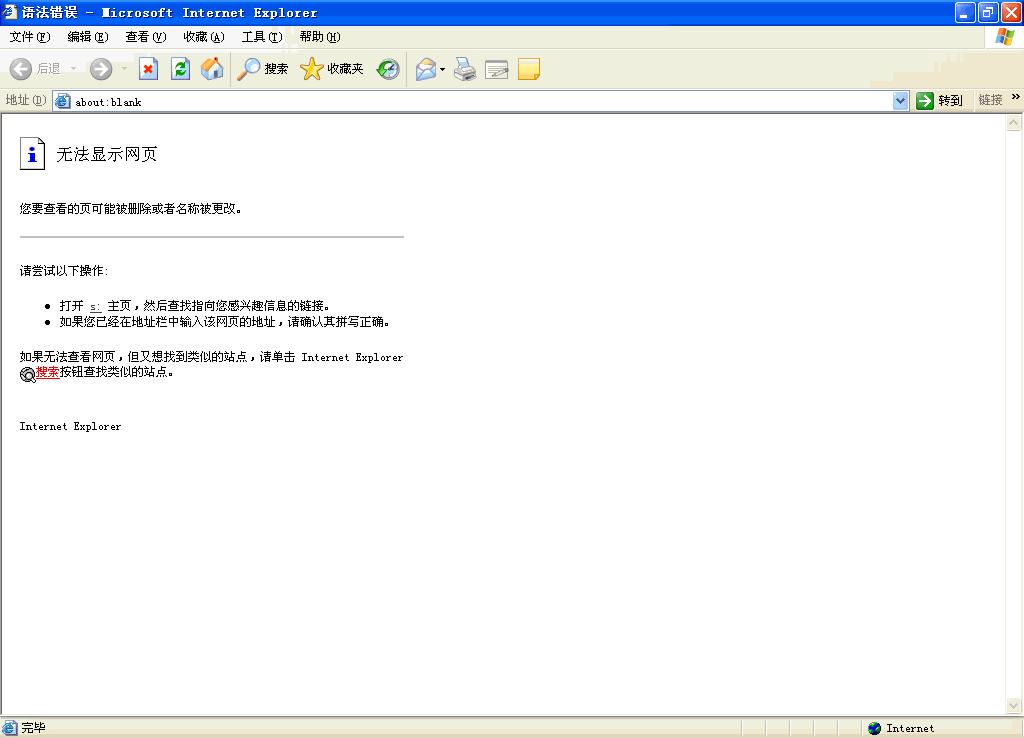Click the IE page icon in status bar

click(10, 728)
